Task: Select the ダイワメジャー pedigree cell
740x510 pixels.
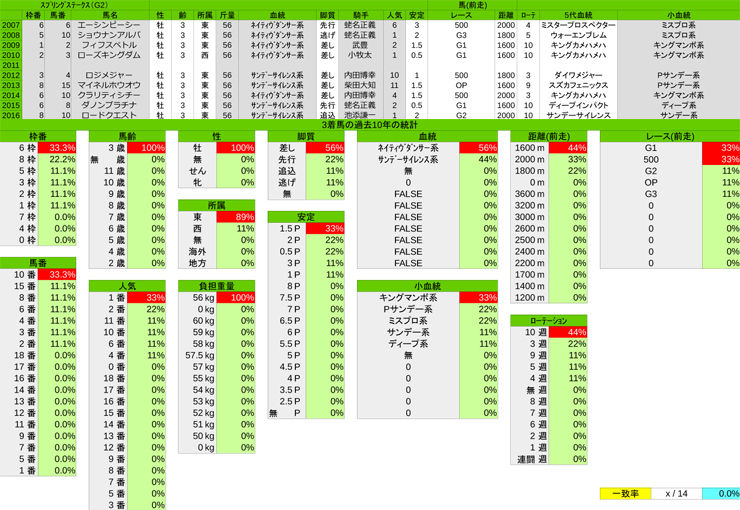Action: [x=578, y=75]
